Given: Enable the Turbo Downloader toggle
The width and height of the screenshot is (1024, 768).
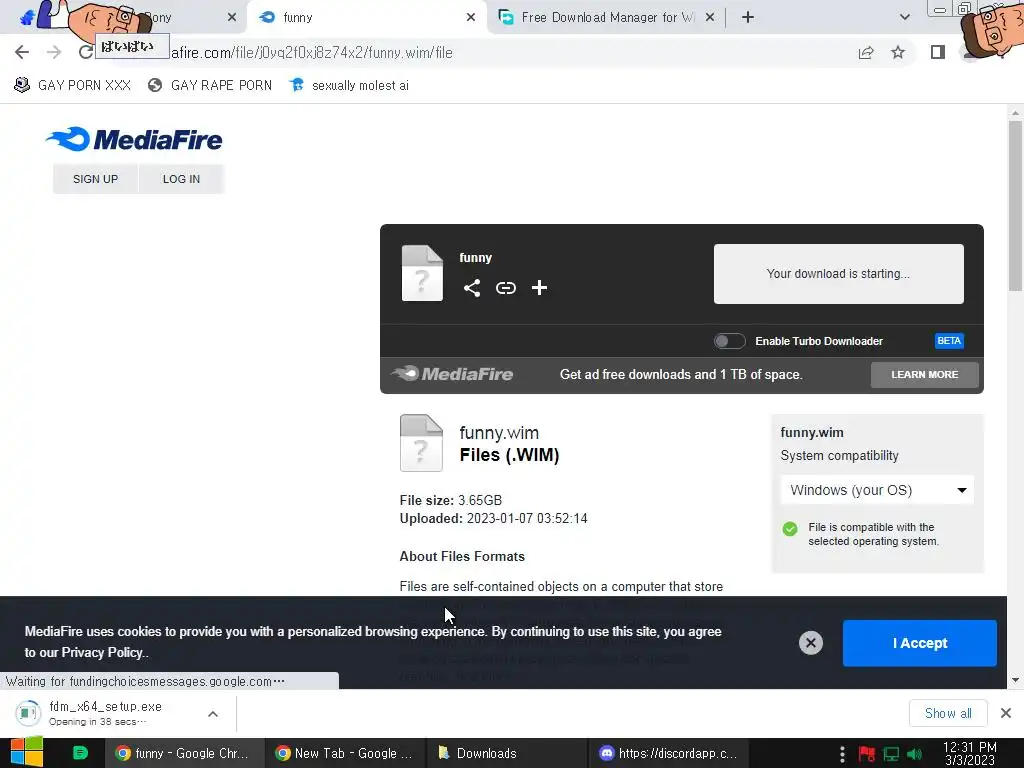Looking at the screenshot, I should pos(729,341).
